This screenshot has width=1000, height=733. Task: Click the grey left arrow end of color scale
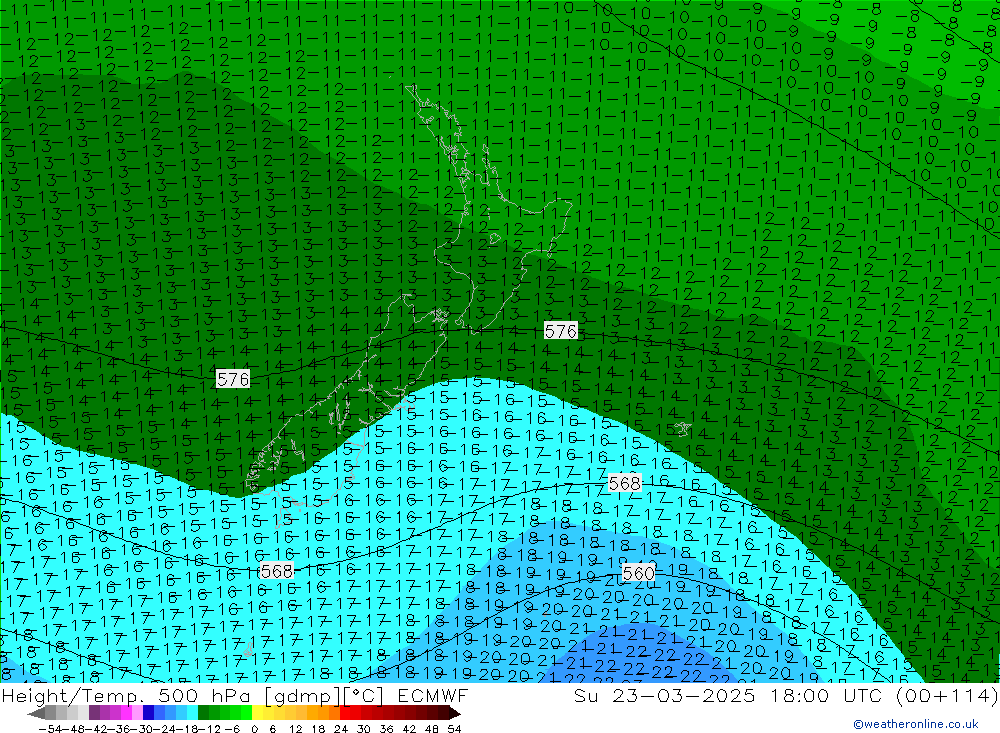coord(36,712)
